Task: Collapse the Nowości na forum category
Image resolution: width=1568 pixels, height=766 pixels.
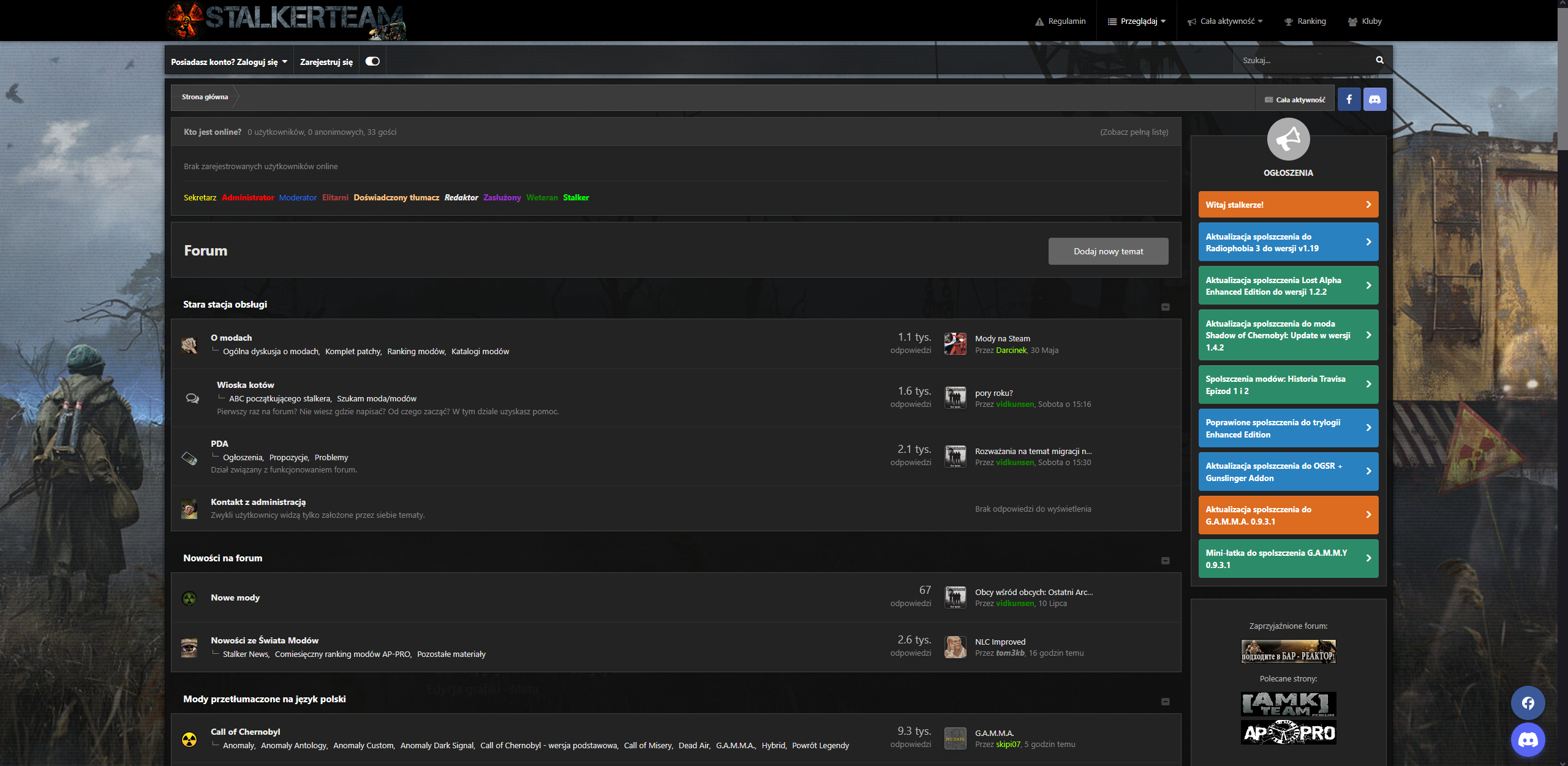Action: (x=1165, y=561)
